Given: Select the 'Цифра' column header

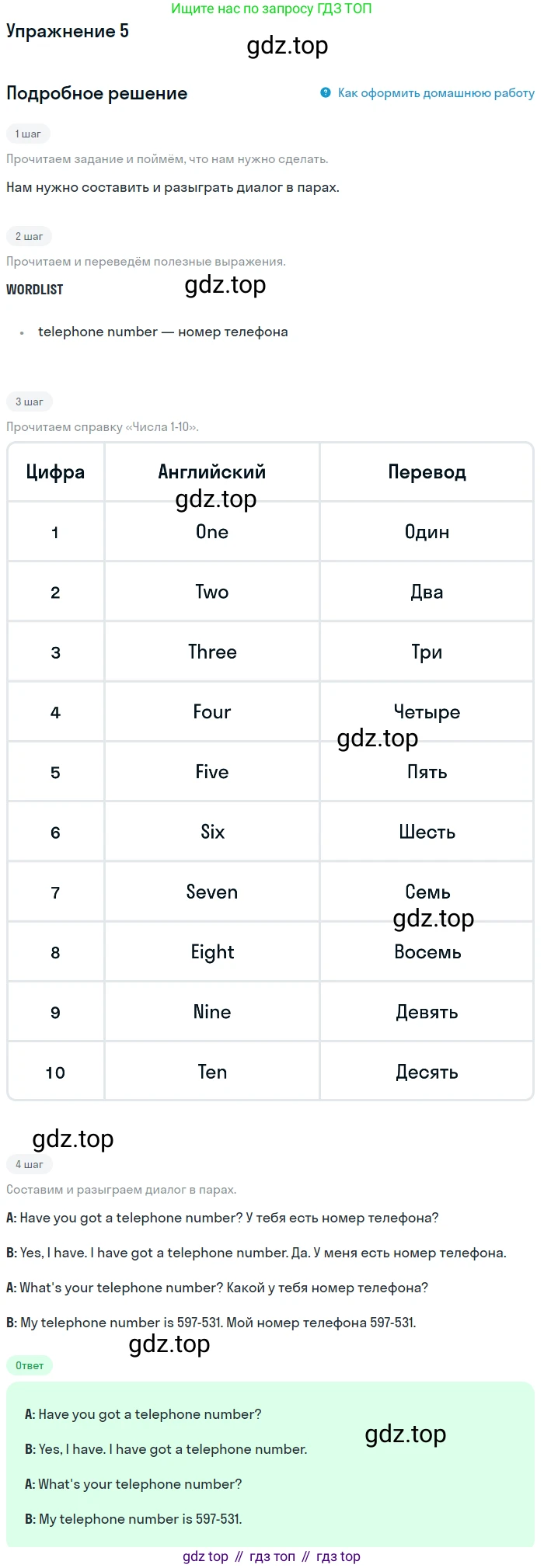Looking at the screenshot, I should tap(55, 471).
